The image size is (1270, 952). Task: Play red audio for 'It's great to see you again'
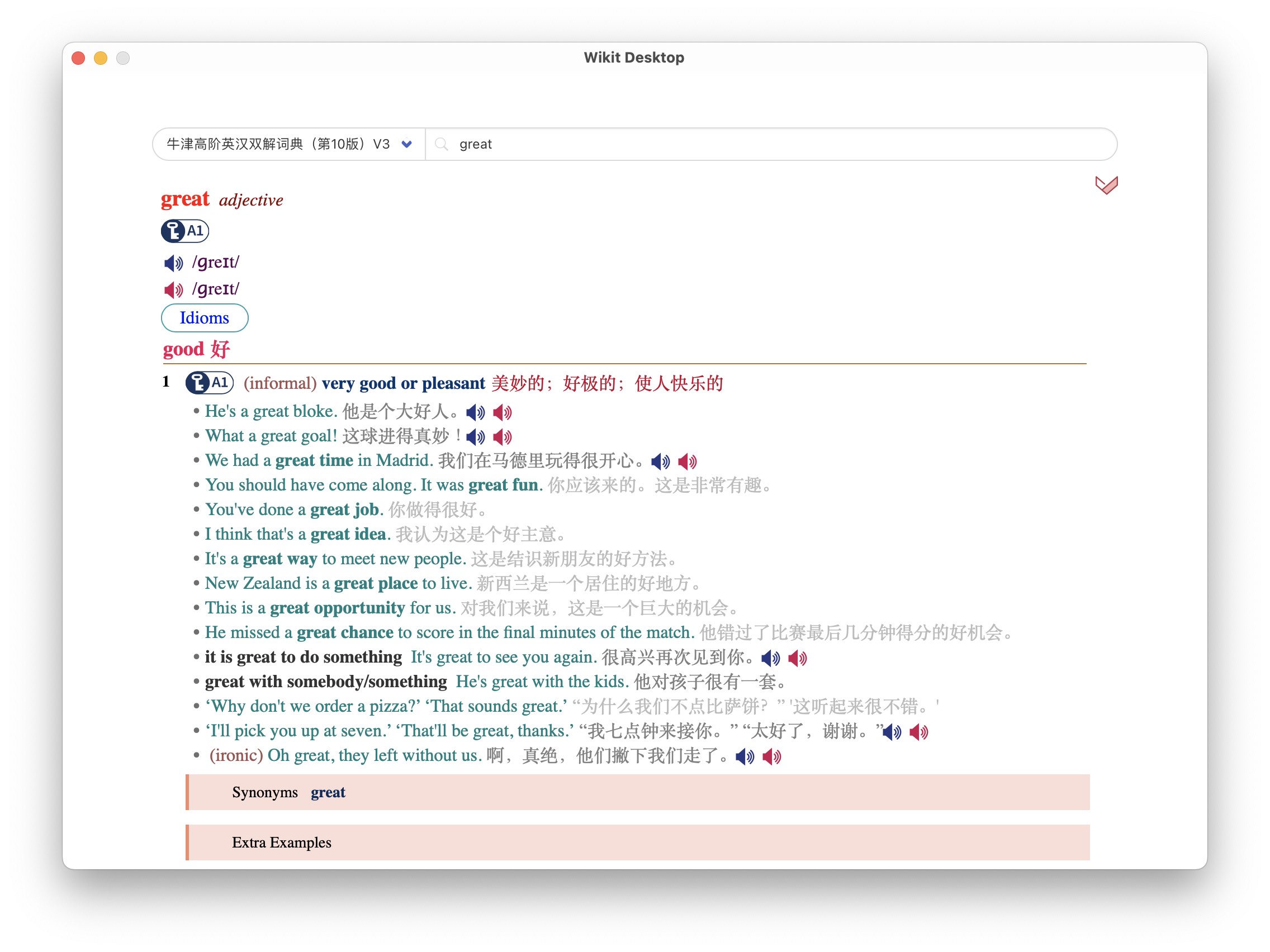tap(798, 658)
